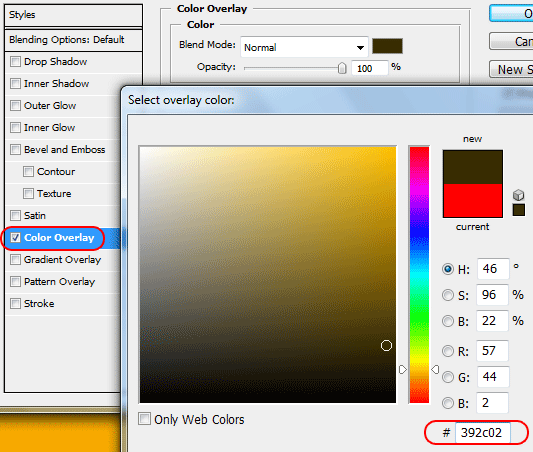Select the H hue radio button
This screenshot has height=452, width=533.
tap(448, 269)
